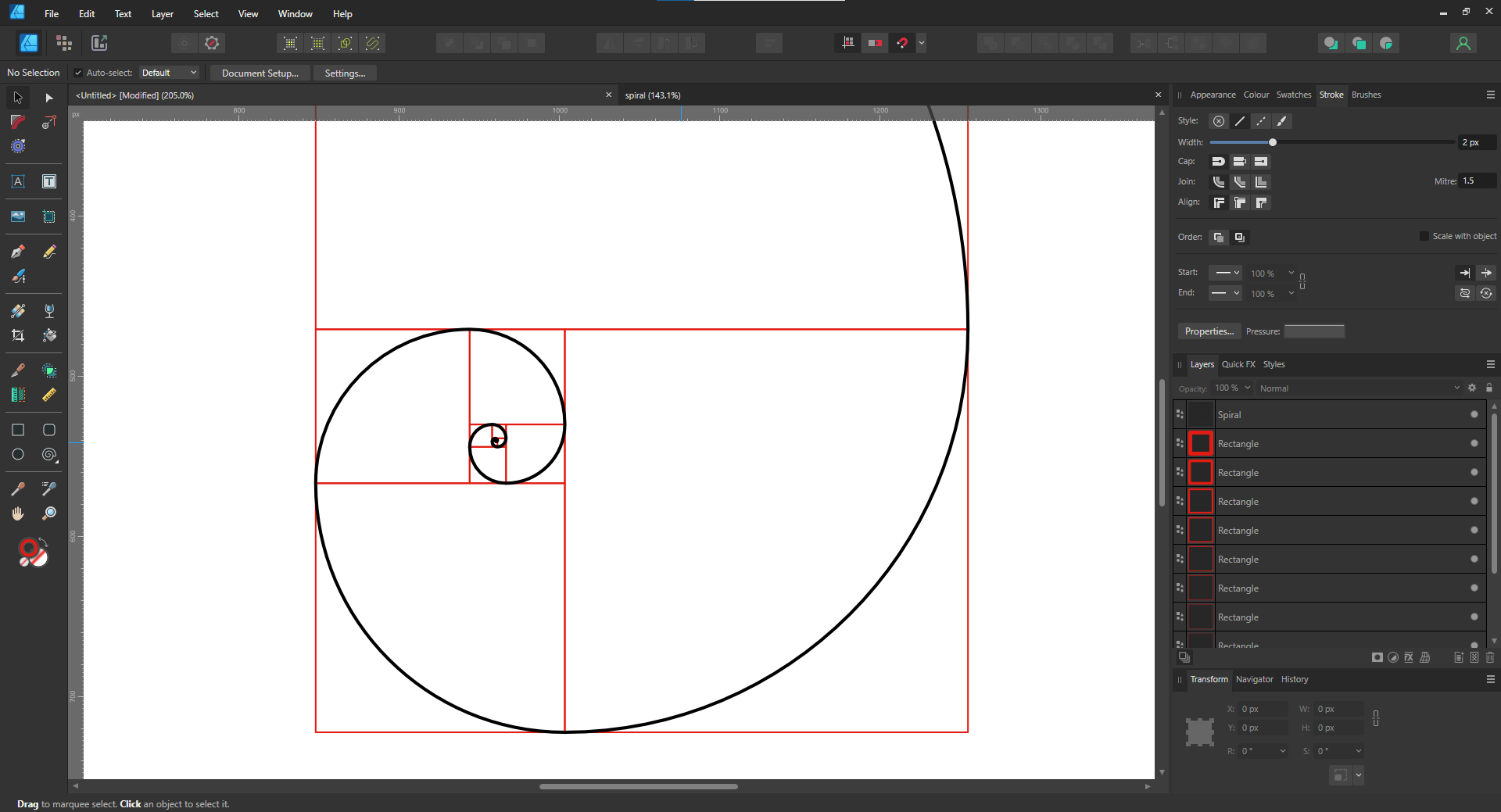Select the Place Image tool
Viewport: 1501px width, 812px height.
coord(18,216)
